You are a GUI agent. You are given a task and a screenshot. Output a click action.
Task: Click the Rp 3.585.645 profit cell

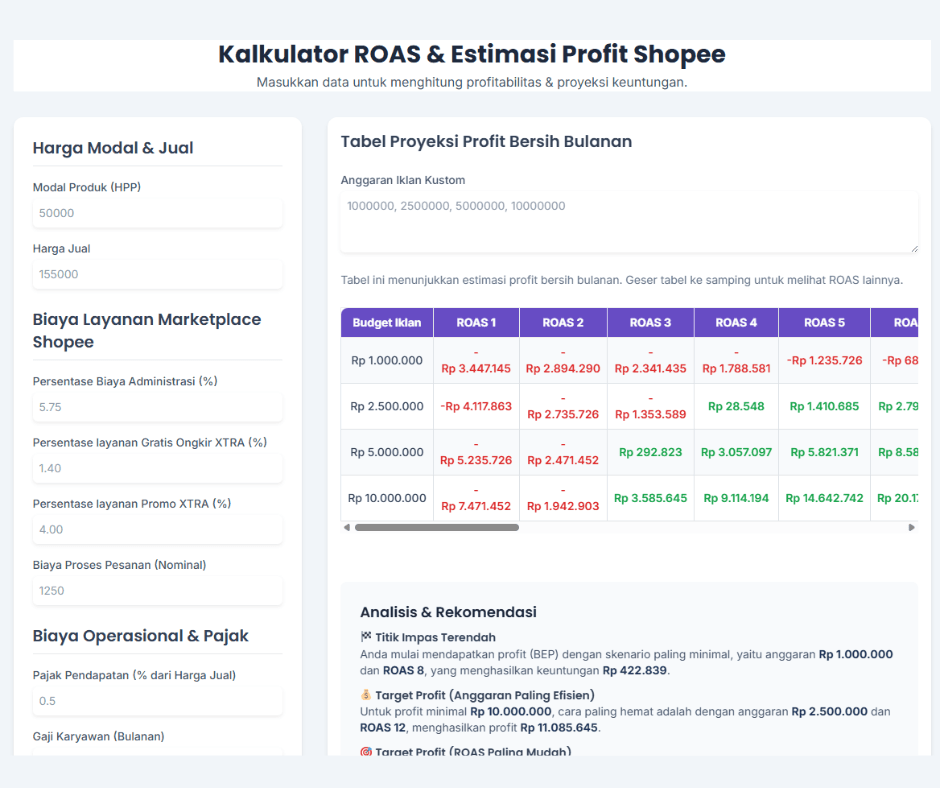point(650,498)
